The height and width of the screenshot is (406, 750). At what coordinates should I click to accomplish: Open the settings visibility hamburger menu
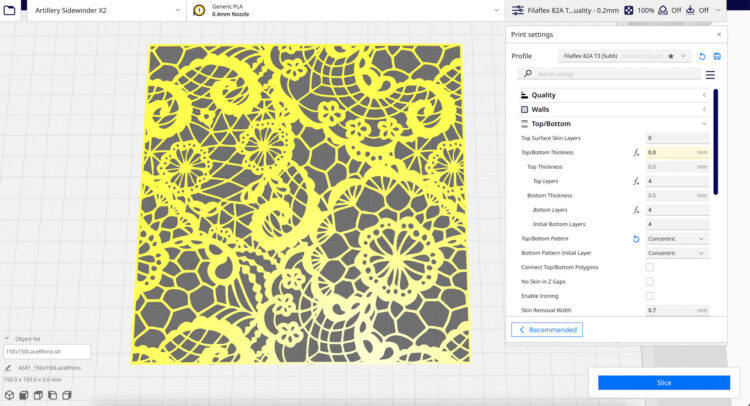[710, 74]
